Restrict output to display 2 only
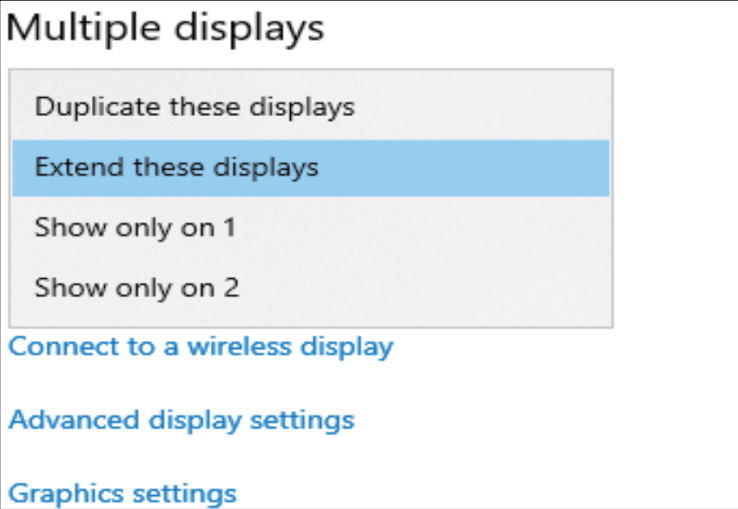This screenshot has height=509, width=738. 137,289
